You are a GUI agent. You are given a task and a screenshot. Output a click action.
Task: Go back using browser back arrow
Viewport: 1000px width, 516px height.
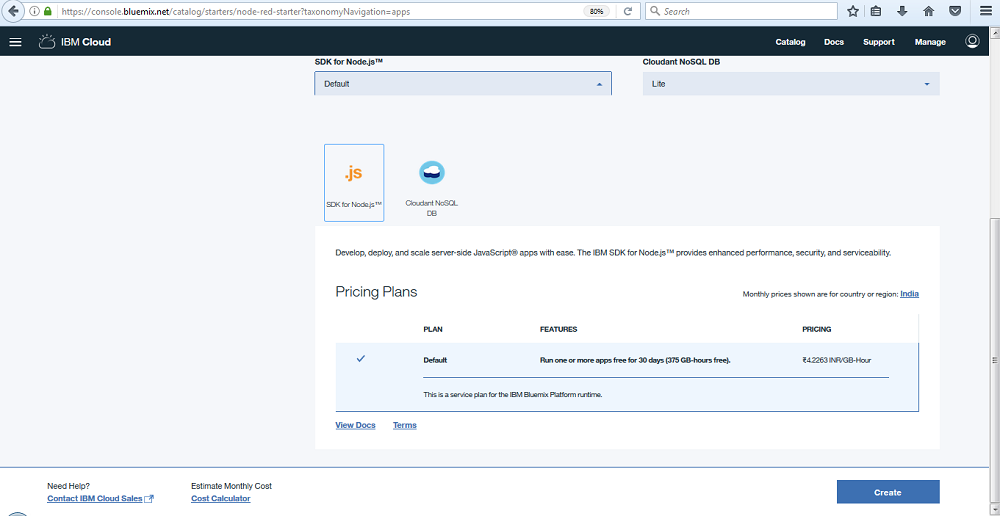(x=13, y=11)
